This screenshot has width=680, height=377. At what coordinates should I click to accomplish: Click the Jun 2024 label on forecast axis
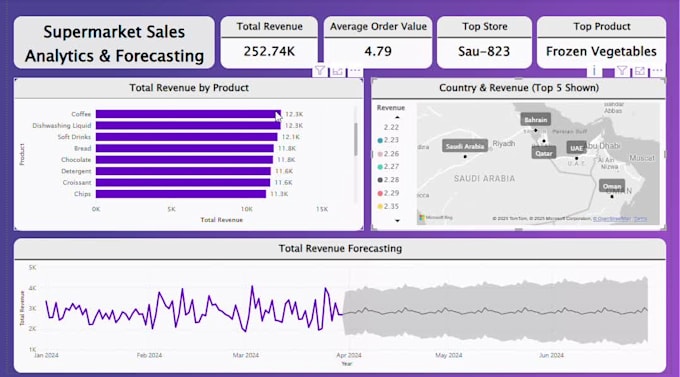point(551,355)
